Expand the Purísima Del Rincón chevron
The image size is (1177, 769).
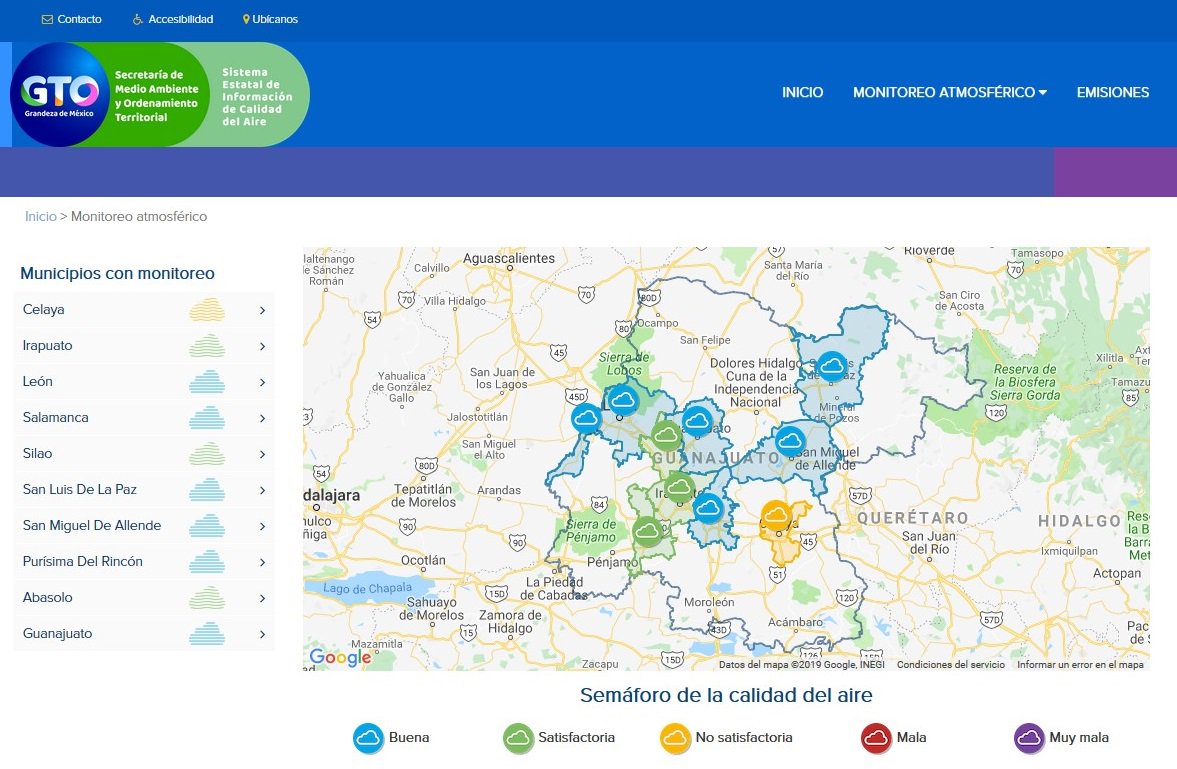click(x=262, y=562)
